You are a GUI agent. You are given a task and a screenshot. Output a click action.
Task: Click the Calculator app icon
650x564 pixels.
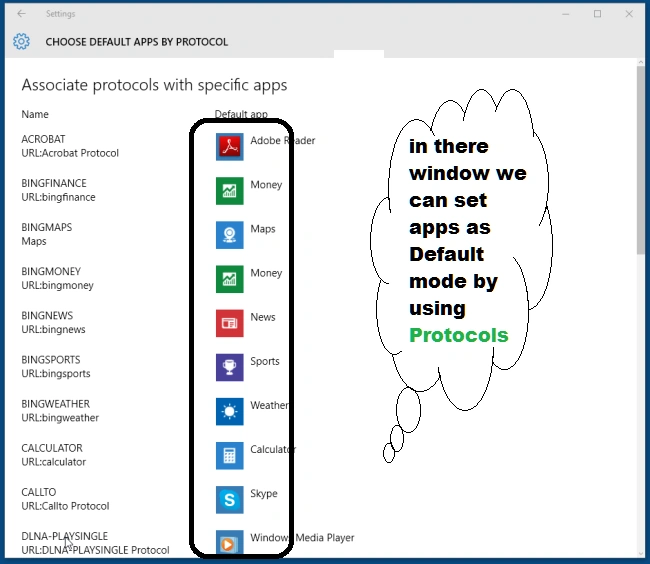(x=230, y=455)
